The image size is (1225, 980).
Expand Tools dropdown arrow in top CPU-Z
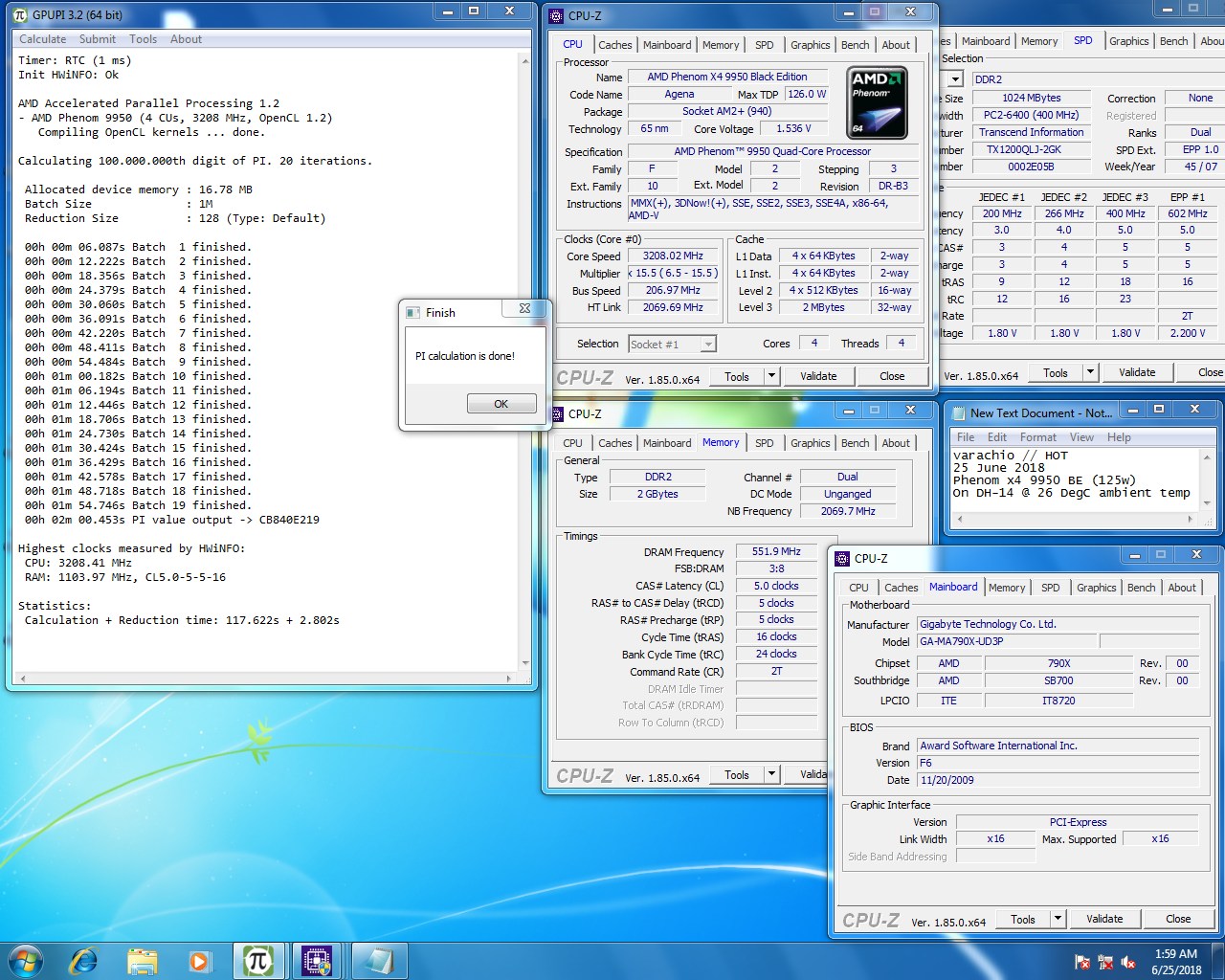771,376
